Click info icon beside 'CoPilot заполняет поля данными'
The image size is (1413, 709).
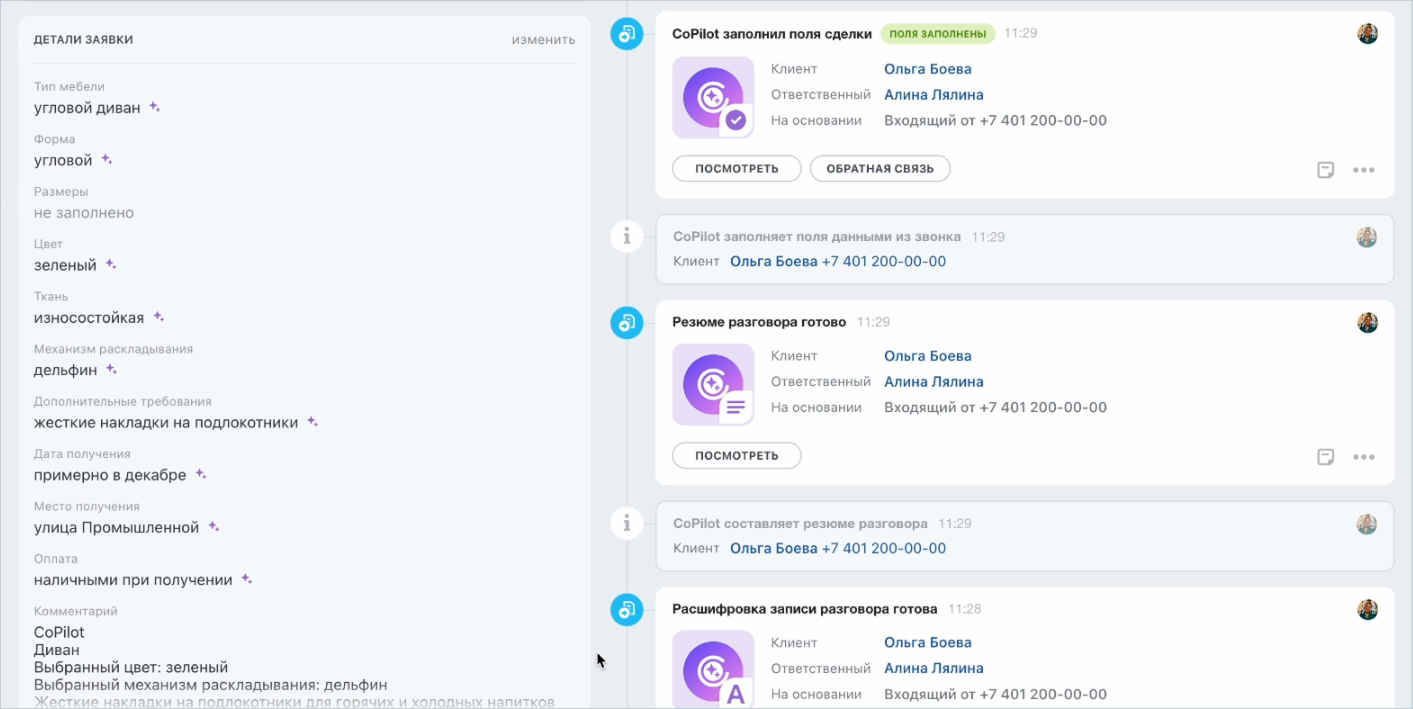pyautogui.click(x=627, y=237)
